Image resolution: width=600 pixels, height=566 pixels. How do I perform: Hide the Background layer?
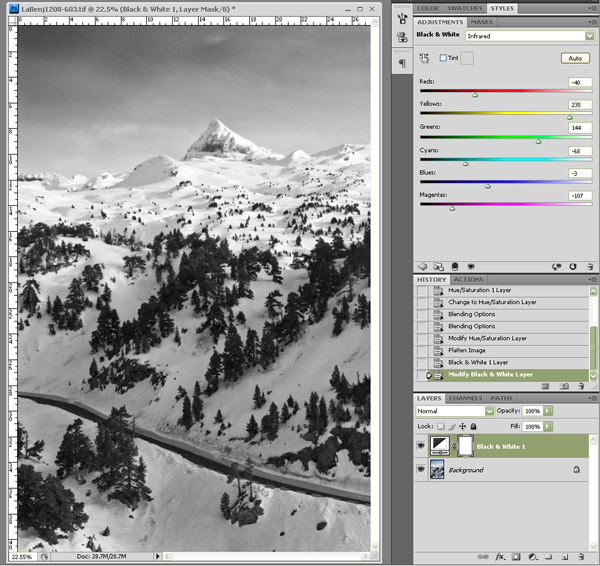pyautogui.click(x=421, y=469)
